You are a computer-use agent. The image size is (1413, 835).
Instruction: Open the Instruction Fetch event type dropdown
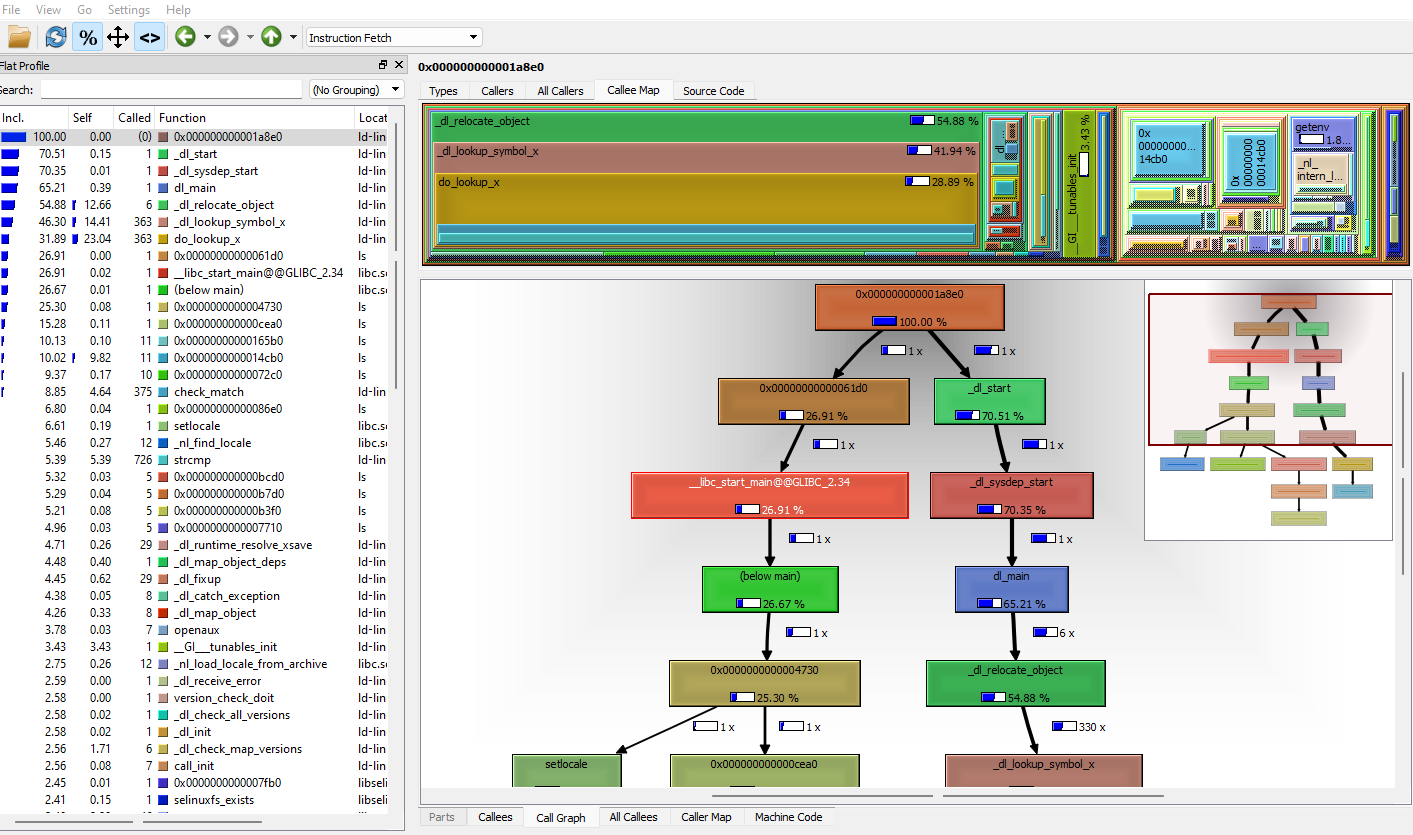point(394,37)
